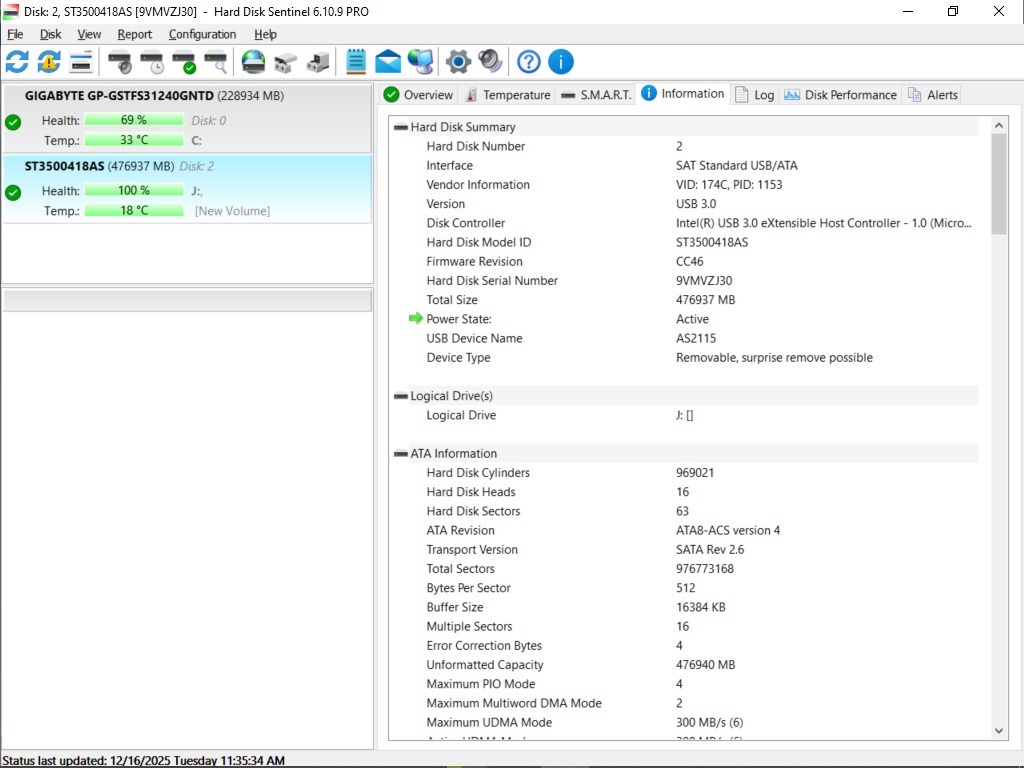Open the Report menu

(135, 34)
